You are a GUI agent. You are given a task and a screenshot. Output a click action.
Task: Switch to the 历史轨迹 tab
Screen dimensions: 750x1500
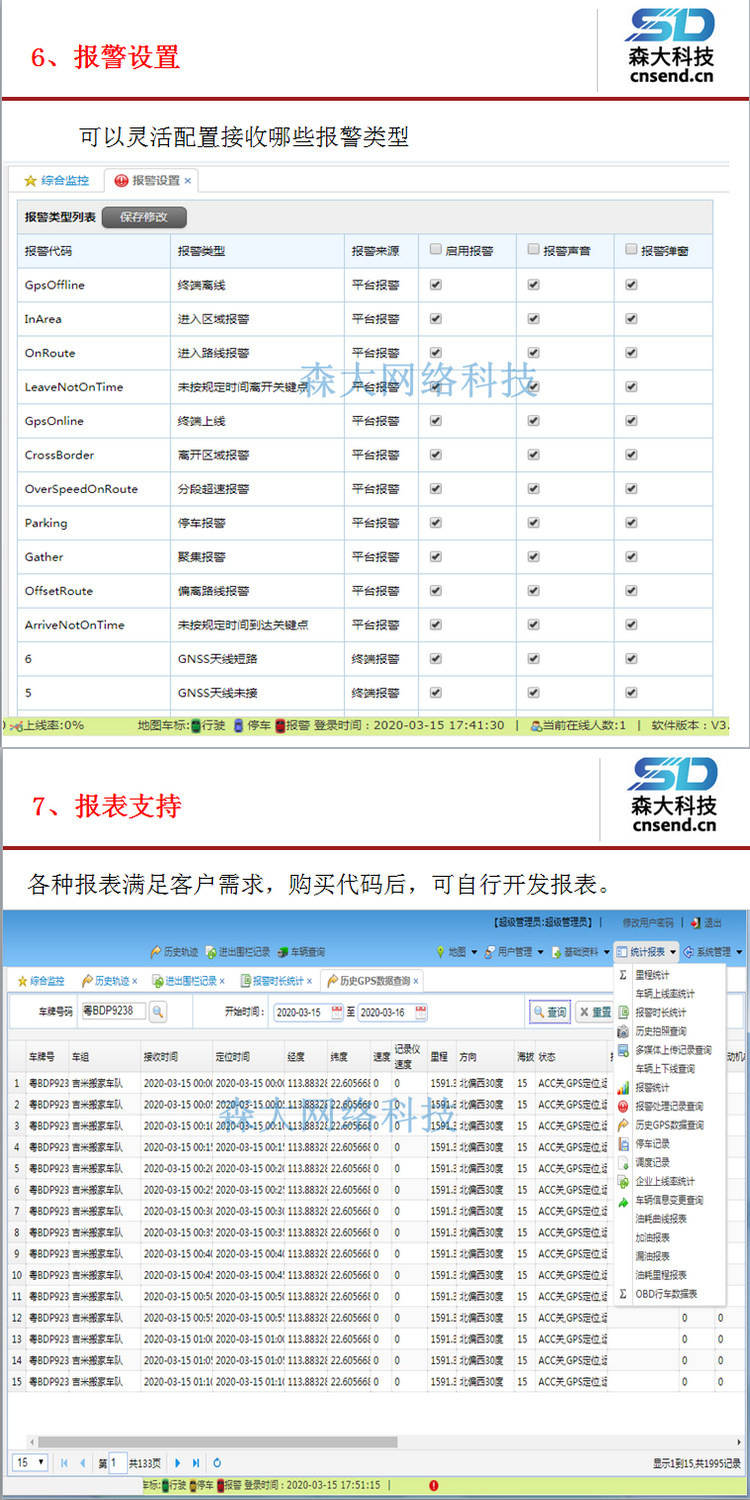pyautogui.click(x=109, y=981)
